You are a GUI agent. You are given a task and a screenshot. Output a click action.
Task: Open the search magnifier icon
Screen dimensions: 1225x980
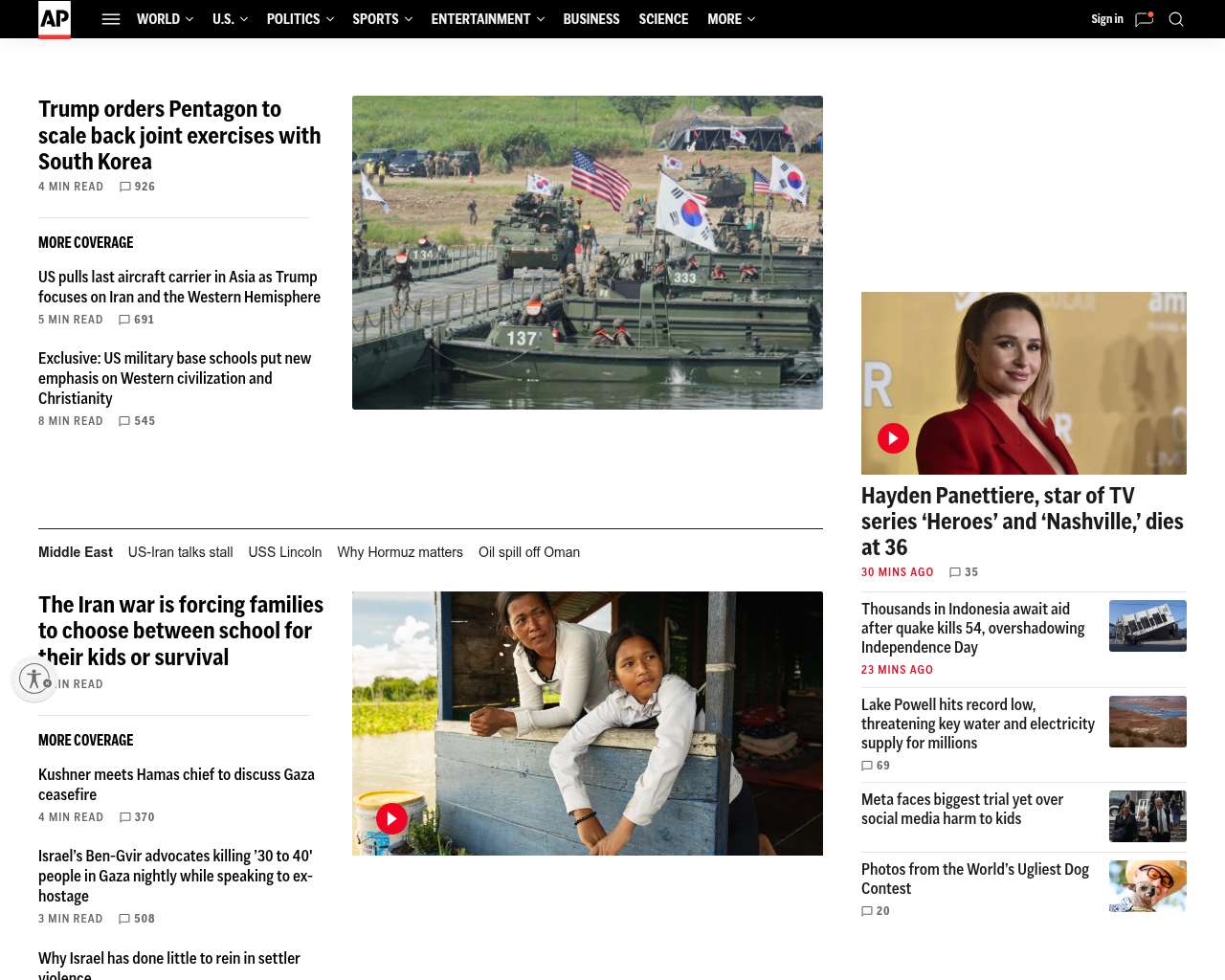point(1176,19)
